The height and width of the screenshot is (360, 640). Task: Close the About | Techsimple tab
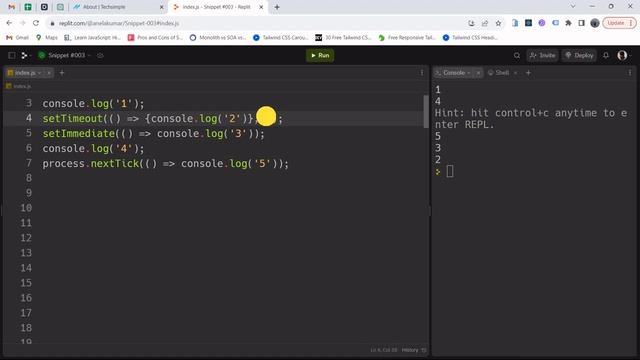coord(161,7)
